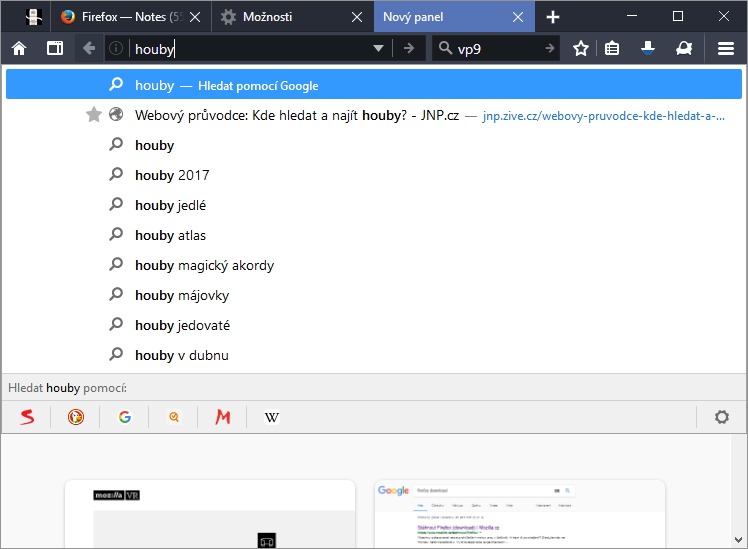This screenshot has height=549, width=748.
Task: Open the Home page button
Action: 19,48
